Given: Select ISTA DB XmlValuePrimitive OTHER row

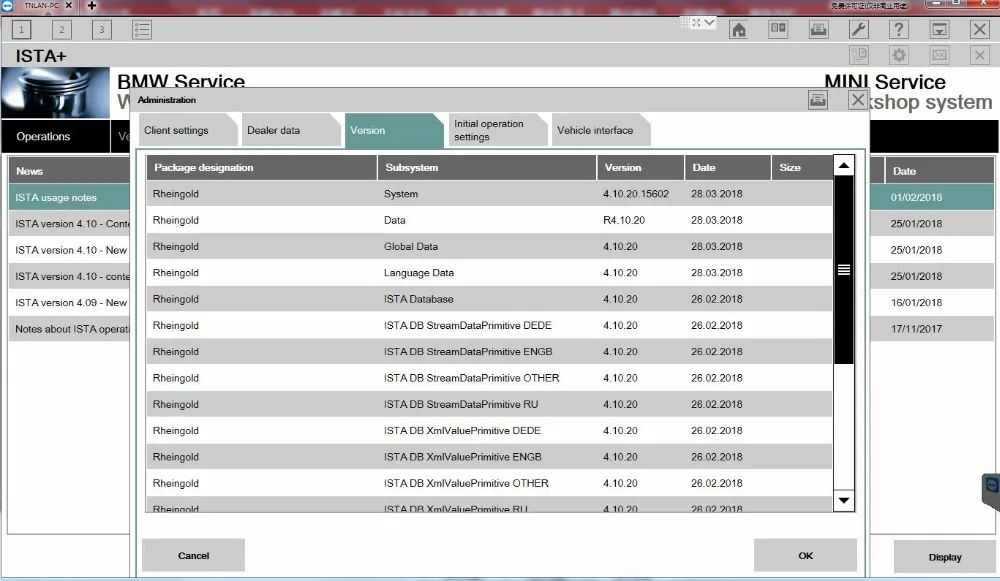Looking at the screenshot, I should tap(489, 483).
